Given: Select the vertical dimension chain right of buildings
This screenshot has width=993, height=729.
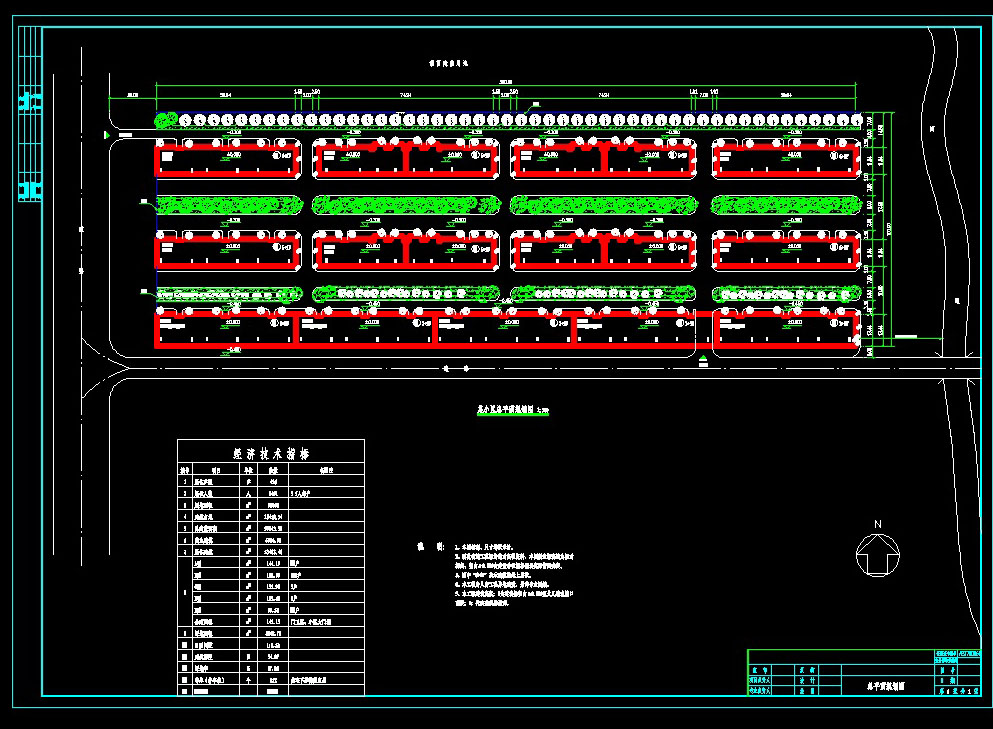Looking at the screenshot, I should pos(870,232).
